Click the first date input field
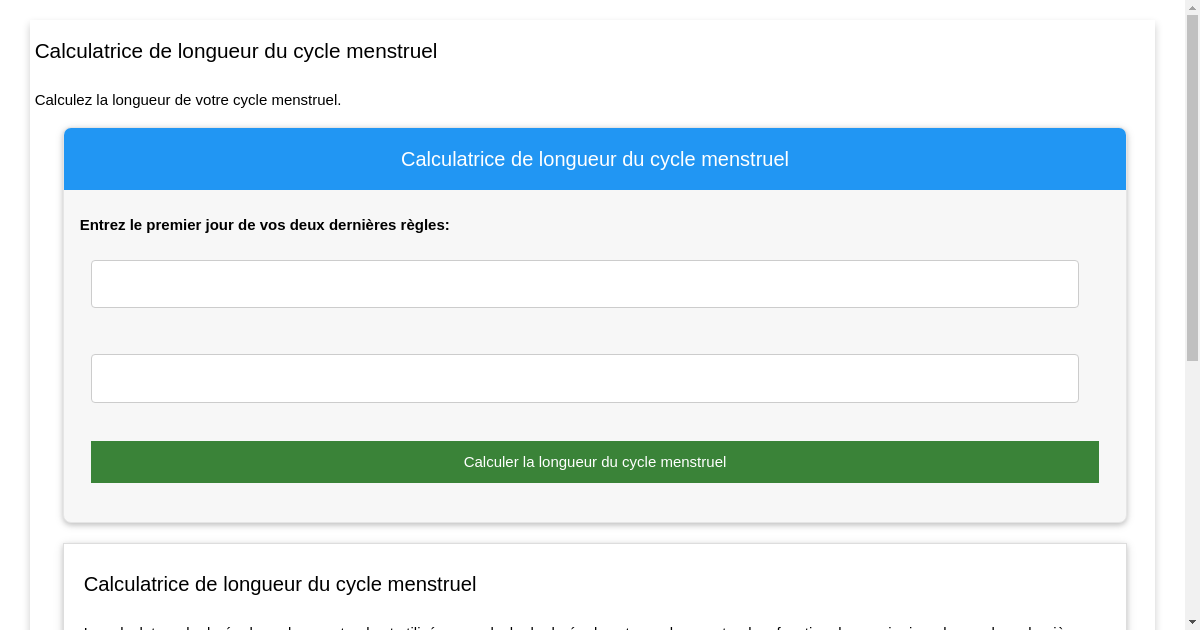This screenshot has height=630, width=1200. tap(584, 284)
